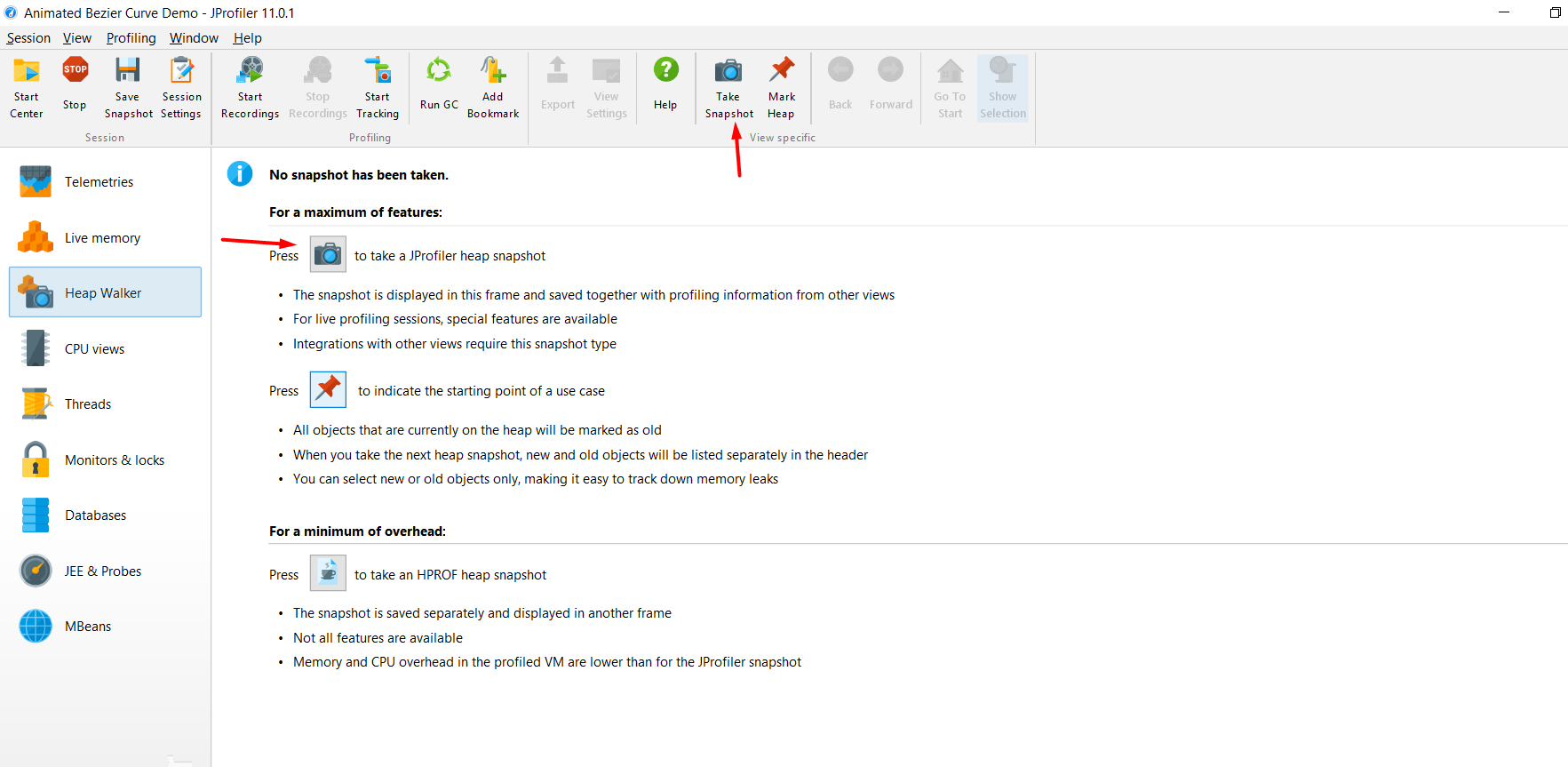Image resolution: width=1568 pixels, height=767 pixels.
Task: Open the Start Center toolbar button
Action: click(x=27, y=88)
